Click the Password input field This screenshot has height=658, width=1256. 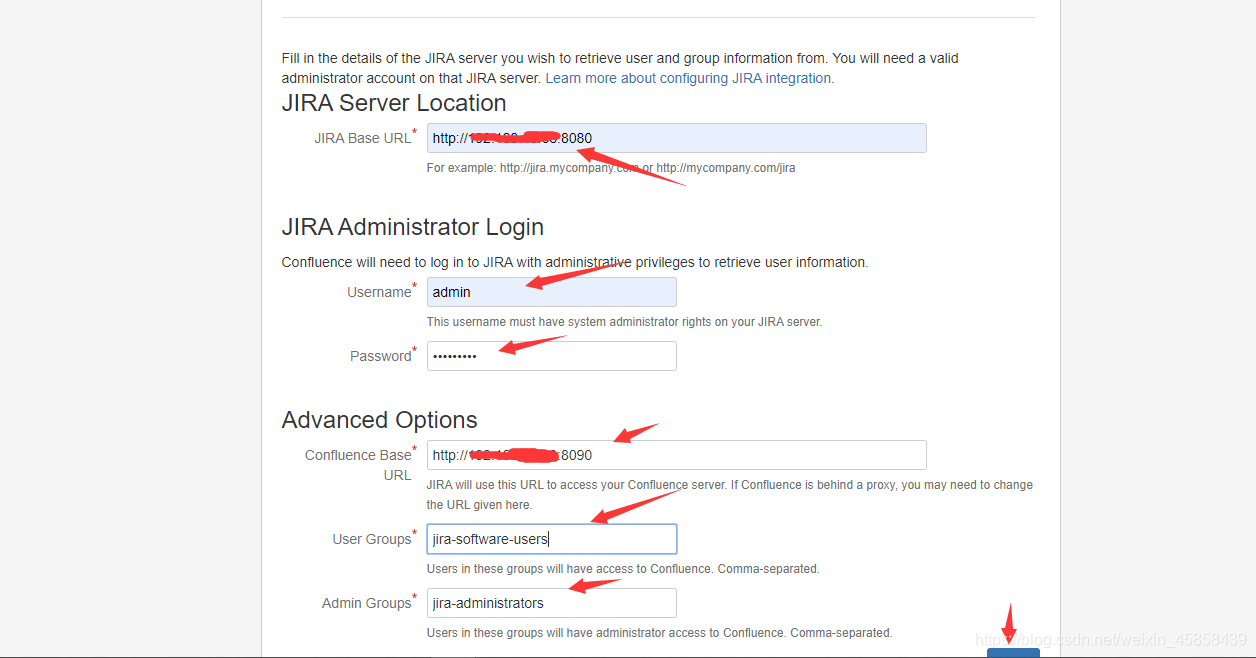tap(551, 356)
